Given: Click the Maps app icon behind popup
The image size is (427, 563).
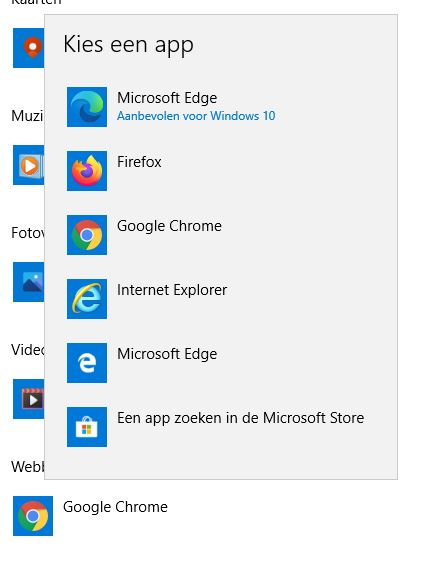Looking at the screenshot, I should pos(28,48).
